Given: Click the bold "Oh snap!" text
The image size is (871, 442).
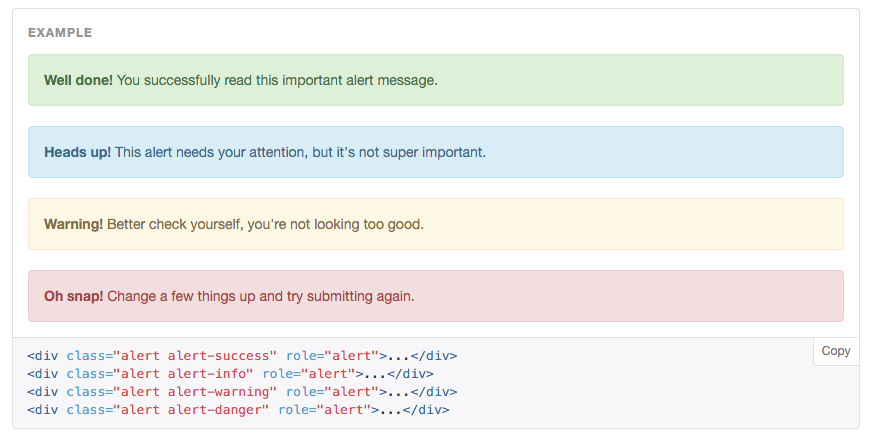Looking at the screenshot, I should (73, 296).
